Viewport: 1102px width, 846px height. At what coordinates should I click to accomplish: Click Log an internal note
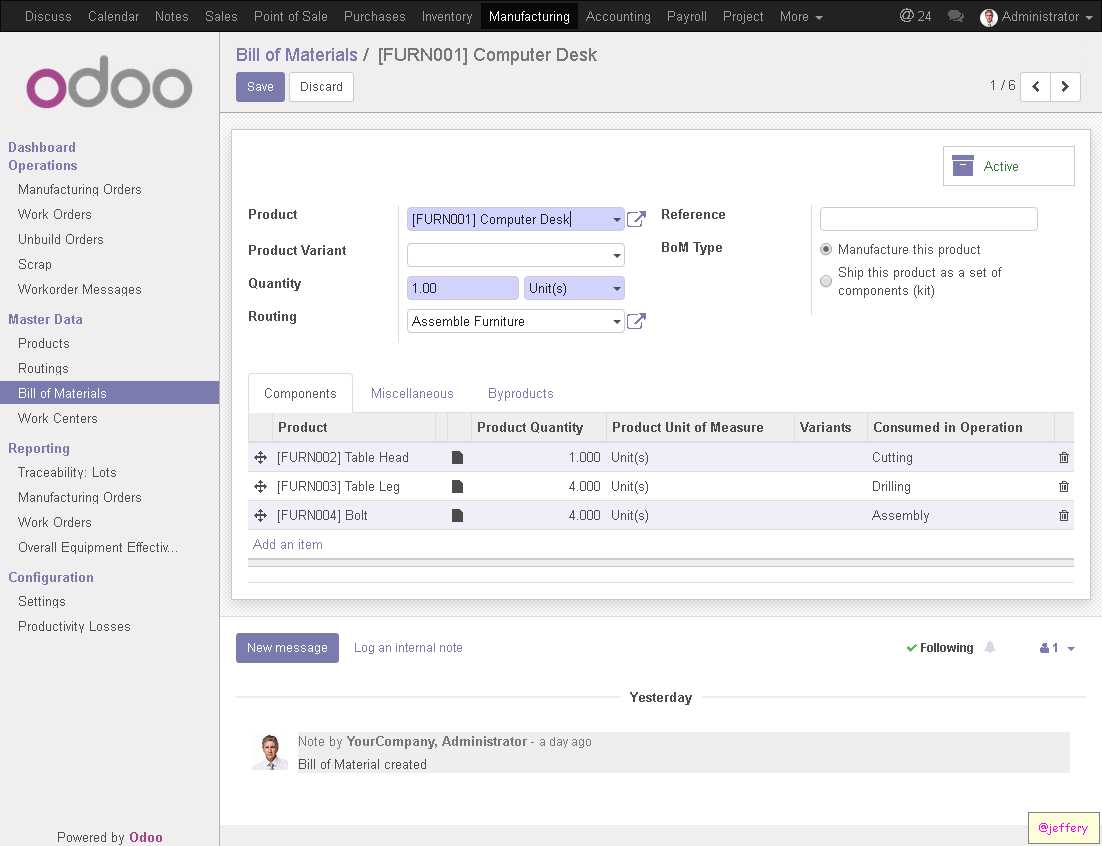click(x=408, y=648)
